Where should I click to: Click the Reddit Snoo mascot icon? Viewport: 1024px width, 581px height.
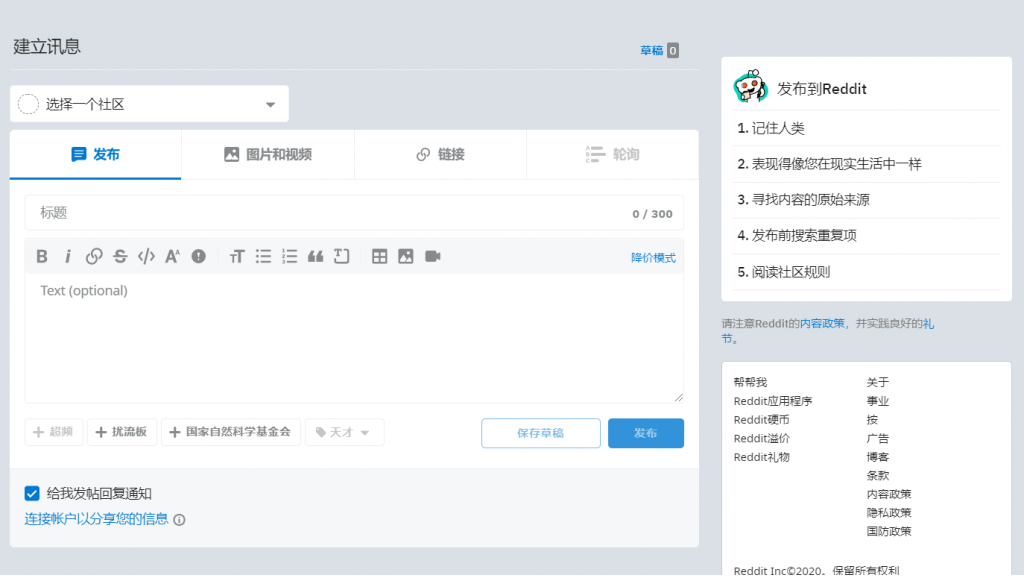coord(750,86)
